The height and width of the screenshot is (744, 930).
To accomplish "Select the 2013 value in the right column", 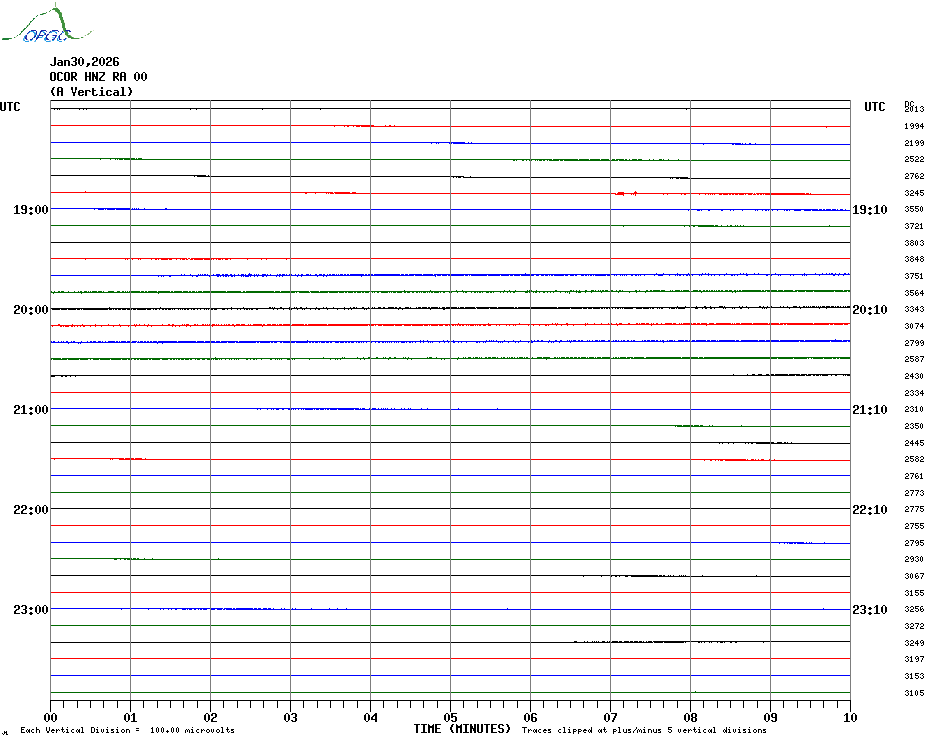I will pos(914,109).
